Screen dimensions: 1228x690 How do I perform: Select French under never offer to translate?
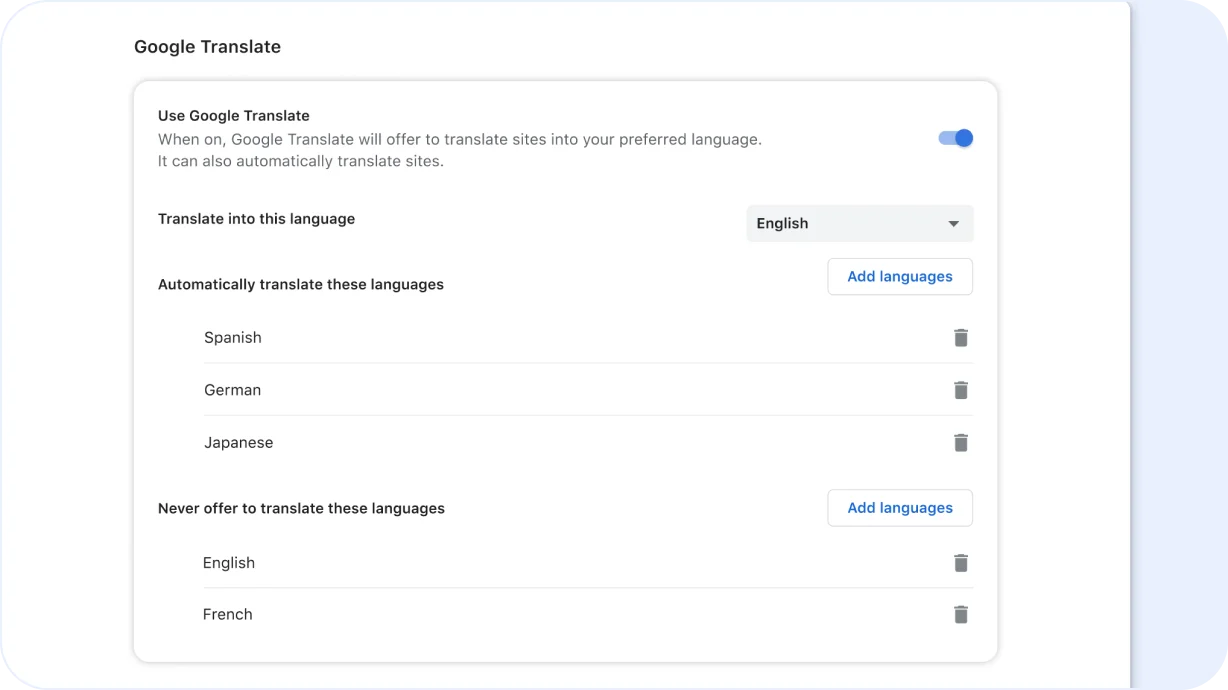tap(227, 614)
